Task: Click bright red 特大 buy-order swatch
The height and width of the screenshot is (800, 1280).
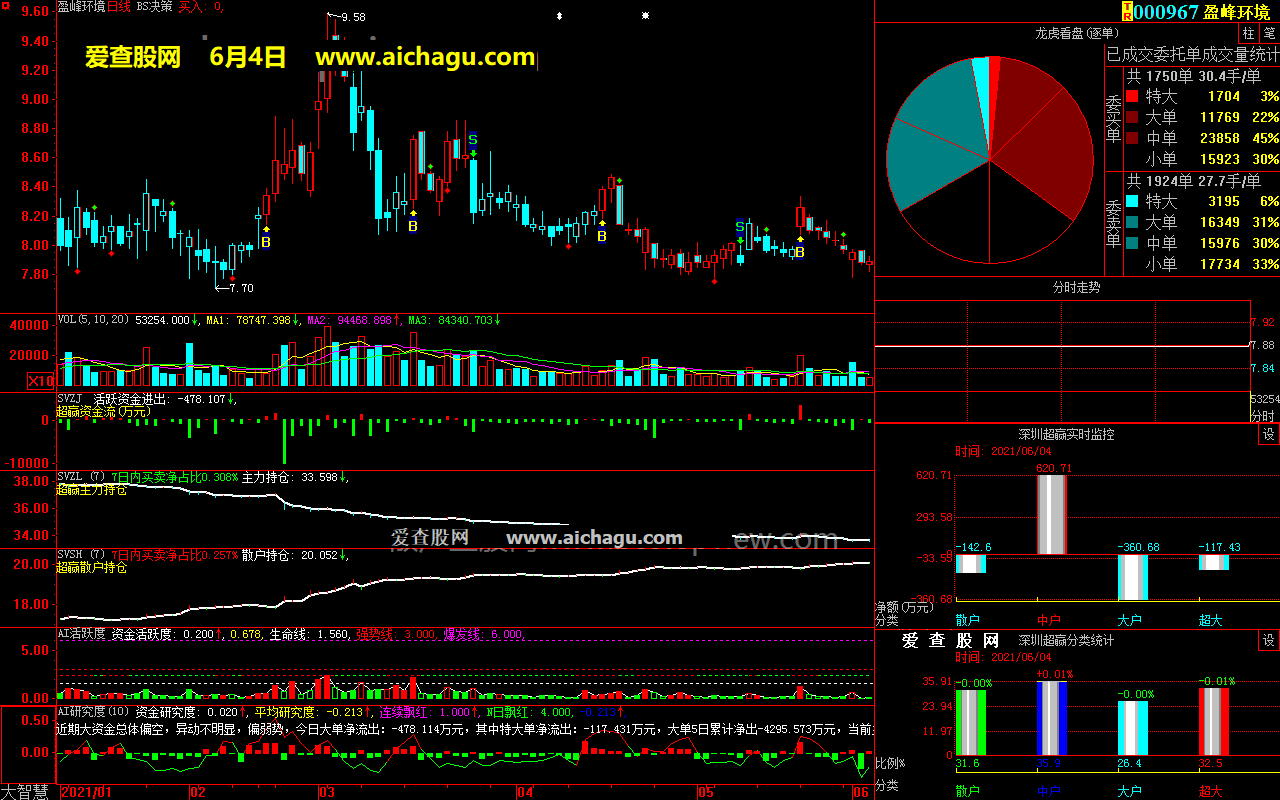Action: [x=1131, y=97]
